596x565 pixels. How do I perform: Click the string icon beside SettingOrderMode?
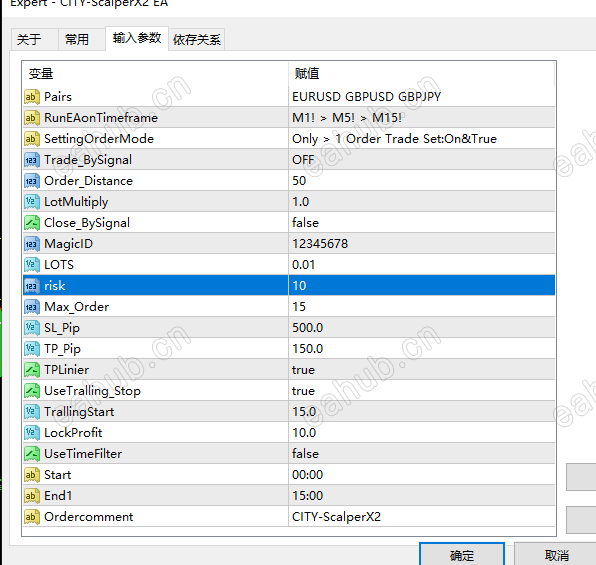coord(32,139)
